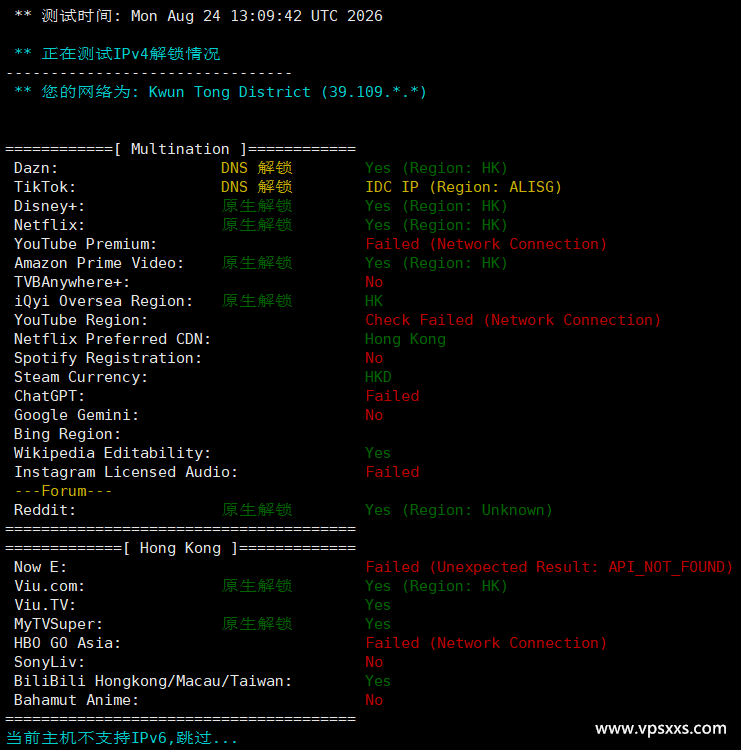The image size is (741, 750).
Task: Click the 'Now E:' label
Action: click(41, 567)
